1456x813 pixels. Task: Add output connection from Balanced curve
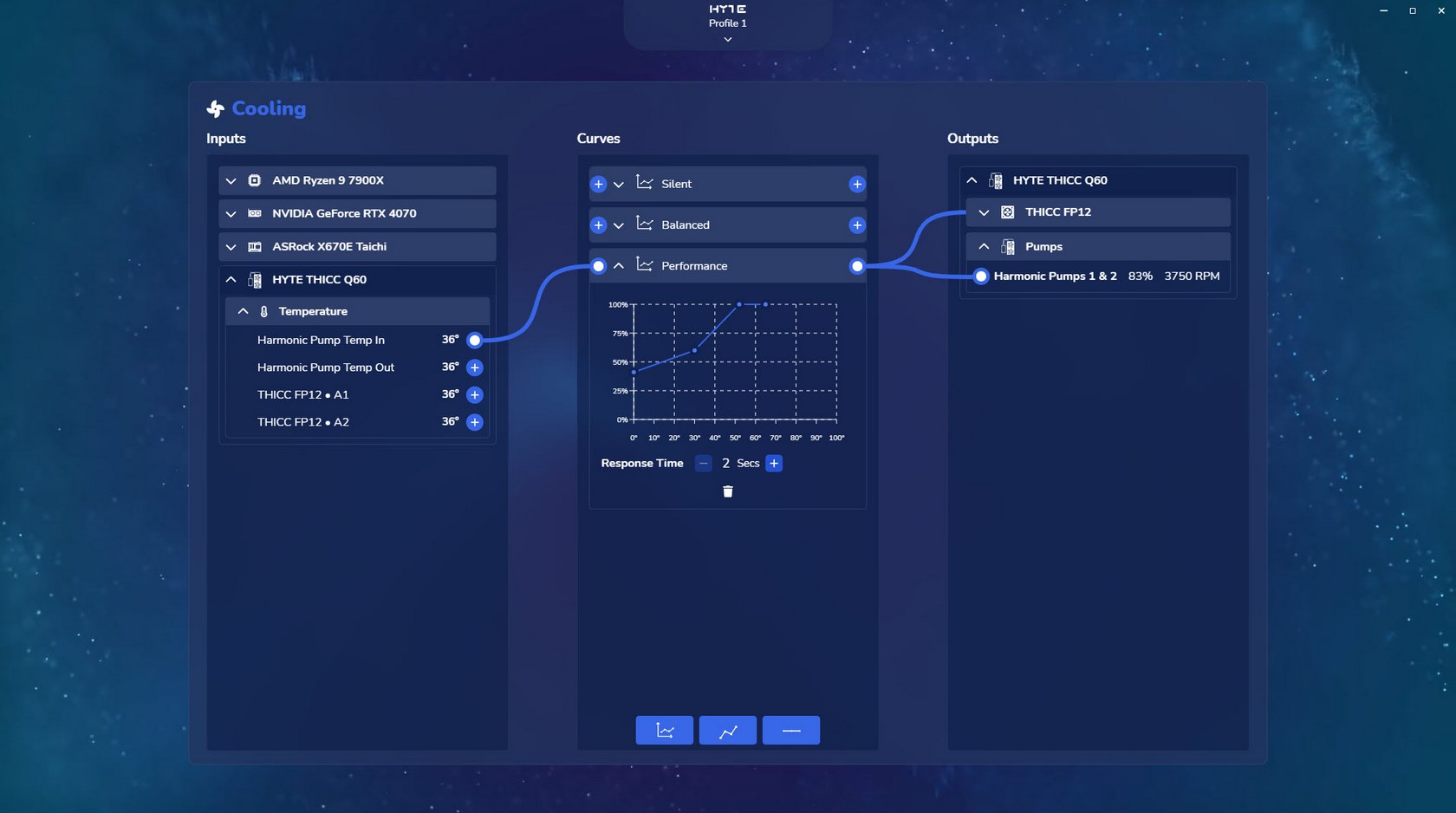(857, 225)
